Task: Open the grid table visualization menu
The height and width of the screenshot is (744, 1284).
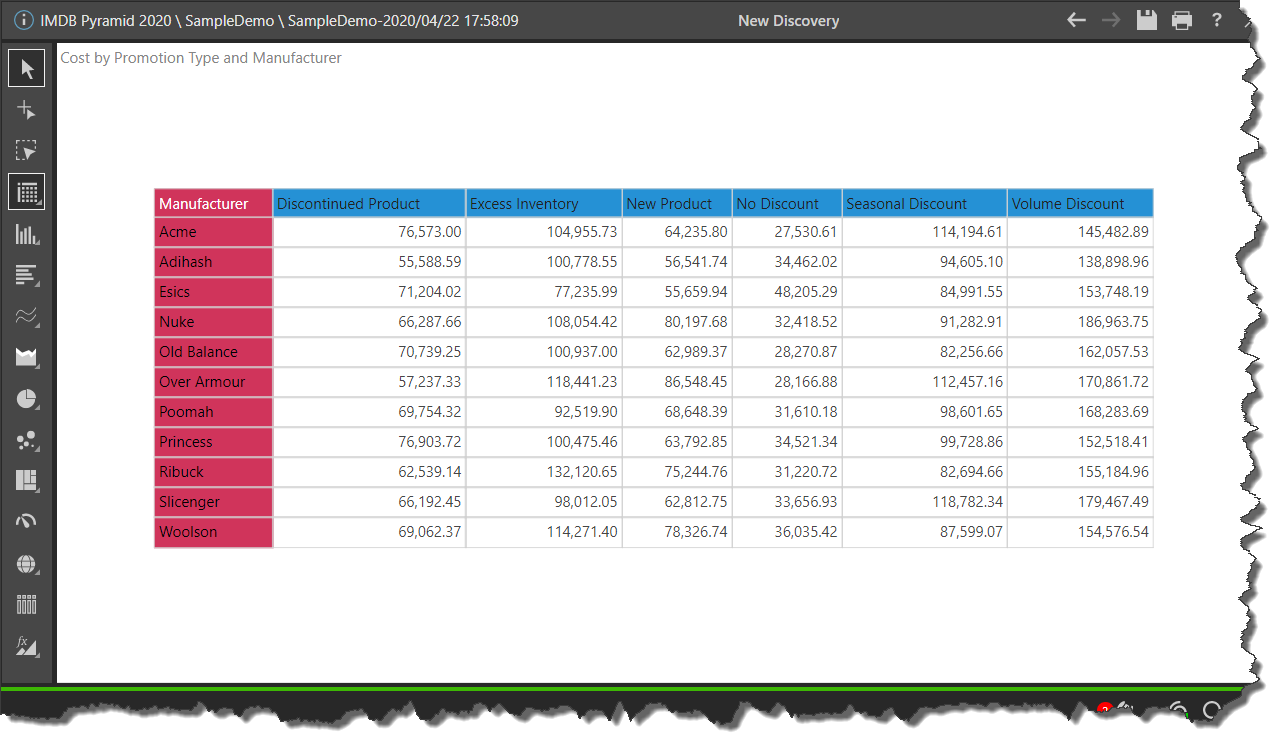Action: [27, 192]
